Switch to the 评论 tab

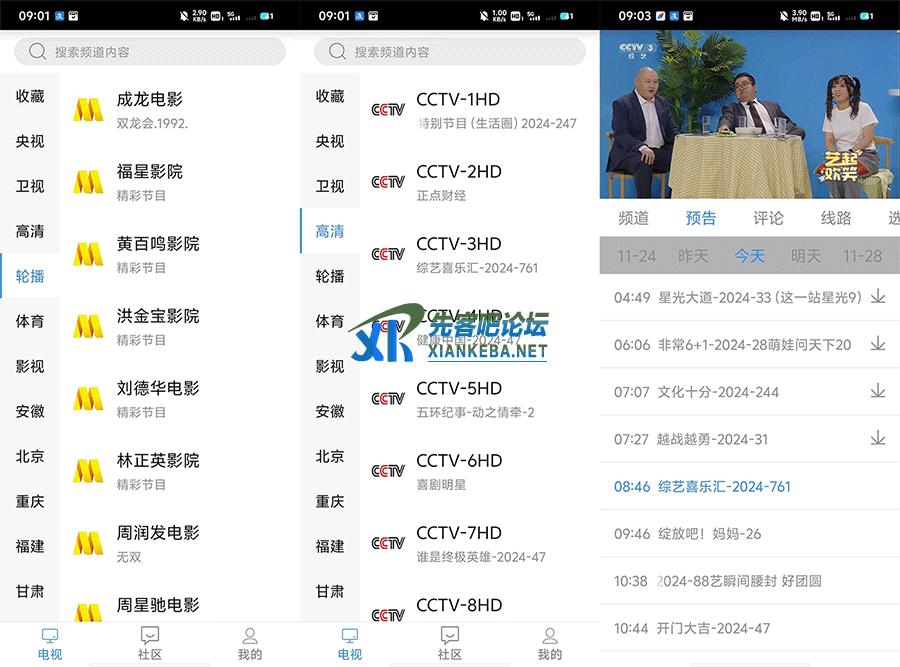coord(768,218)
